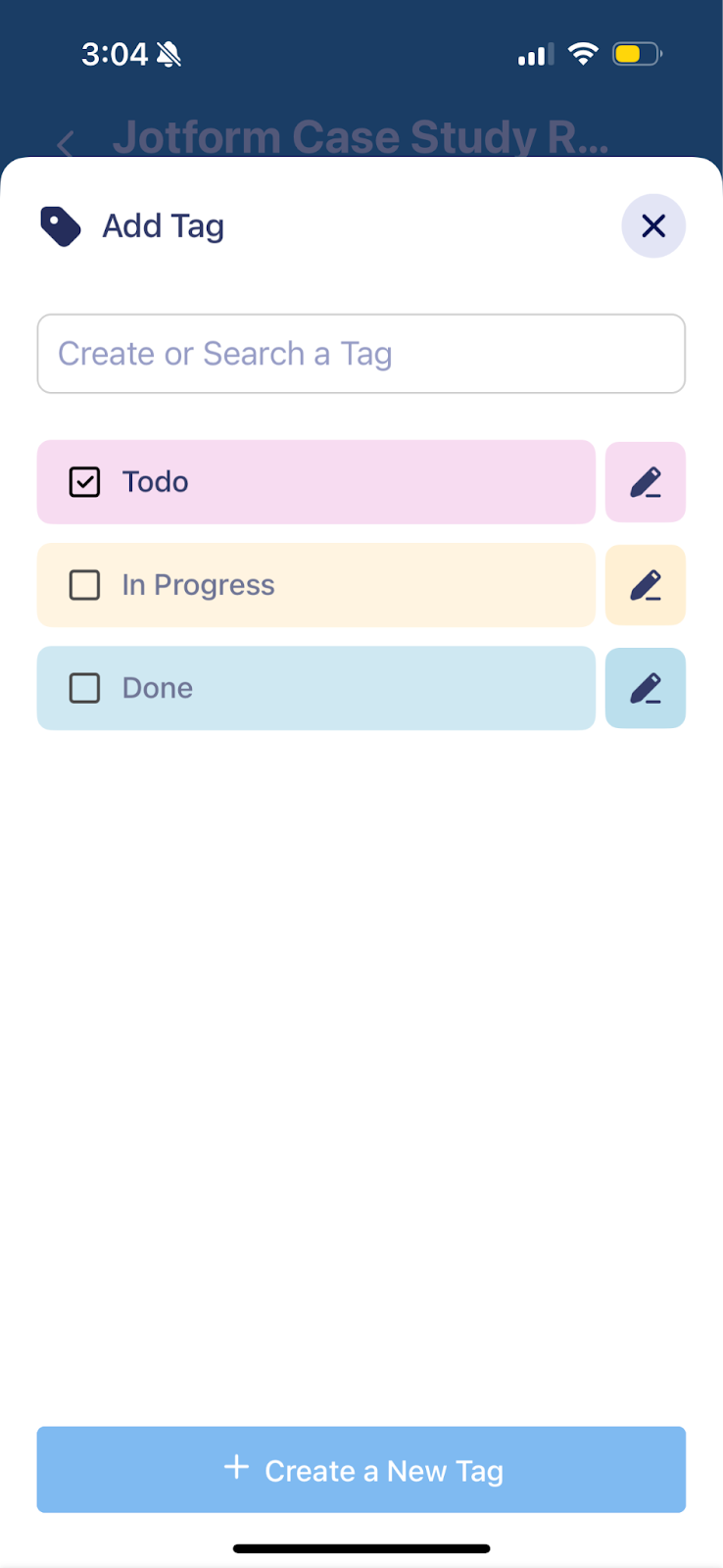Viewport: 723px width, 1568px height.
Task: Focus the Create or Search a Tag field
Action: pyautogui.click(x=361, y=354)
